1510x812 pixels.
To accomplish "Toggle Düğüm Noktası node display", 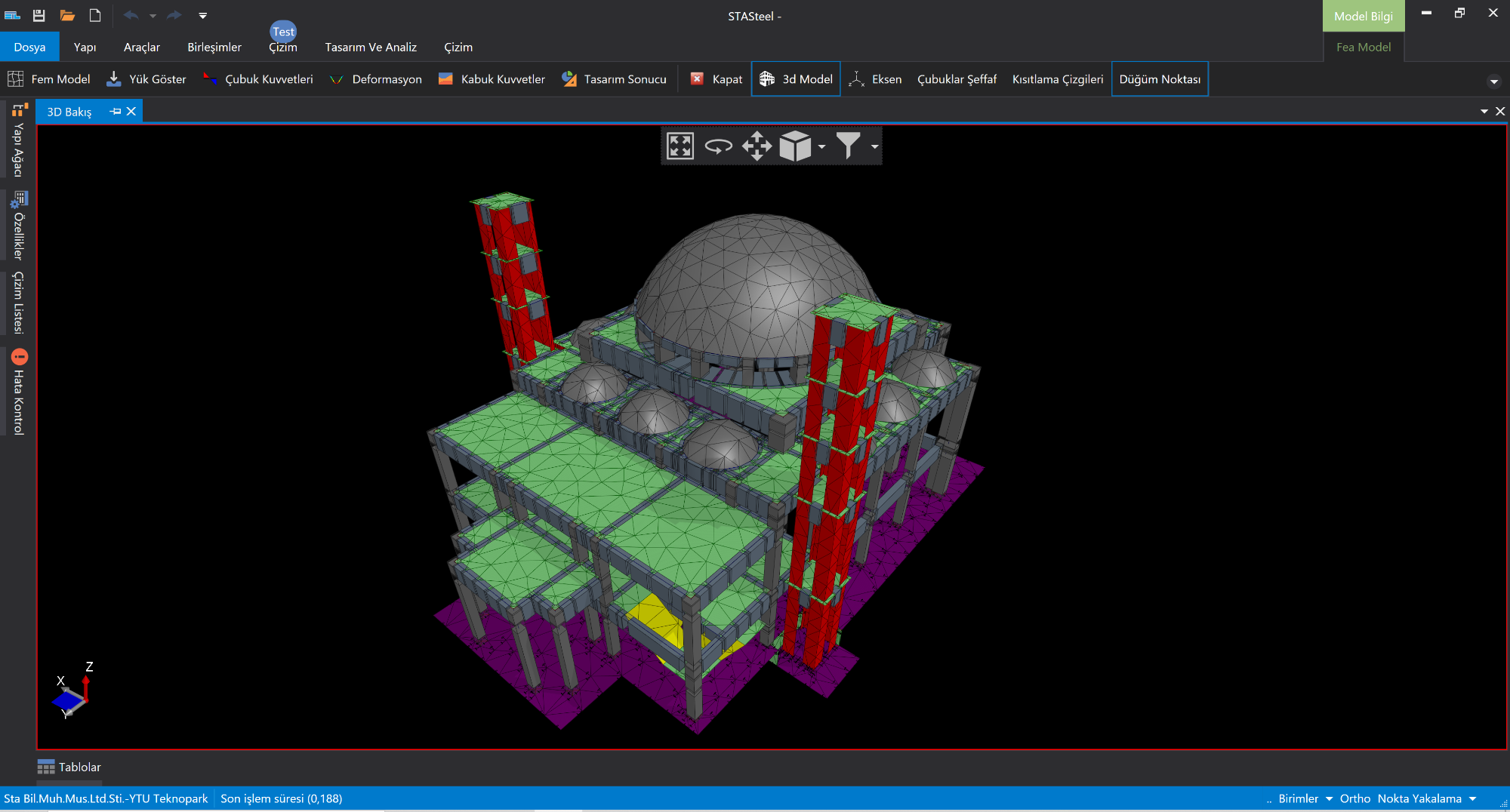I will coord(1159,79).
